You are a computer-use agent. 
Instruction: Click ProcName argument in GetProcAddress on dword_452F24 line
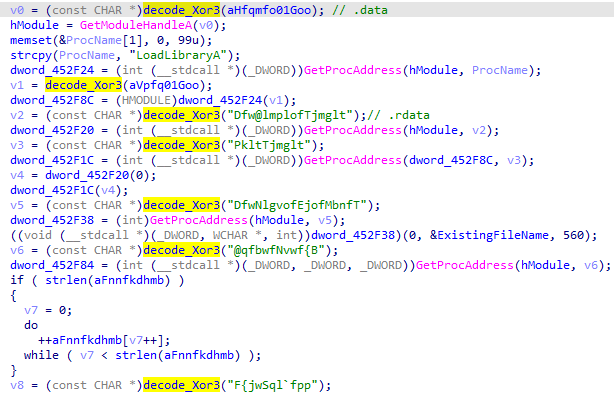click(x=500, y=70)
